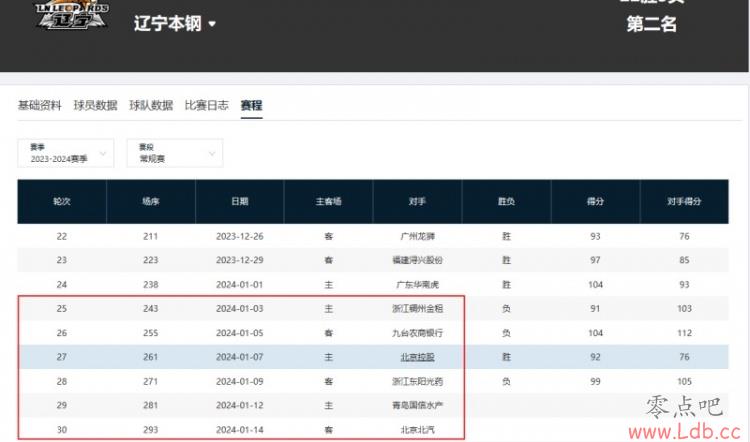Viewport: 750px width, 442px height.
Task: Click the date 2023-12-26 cell
Action: pyautogui.click(x=240, y=236)
